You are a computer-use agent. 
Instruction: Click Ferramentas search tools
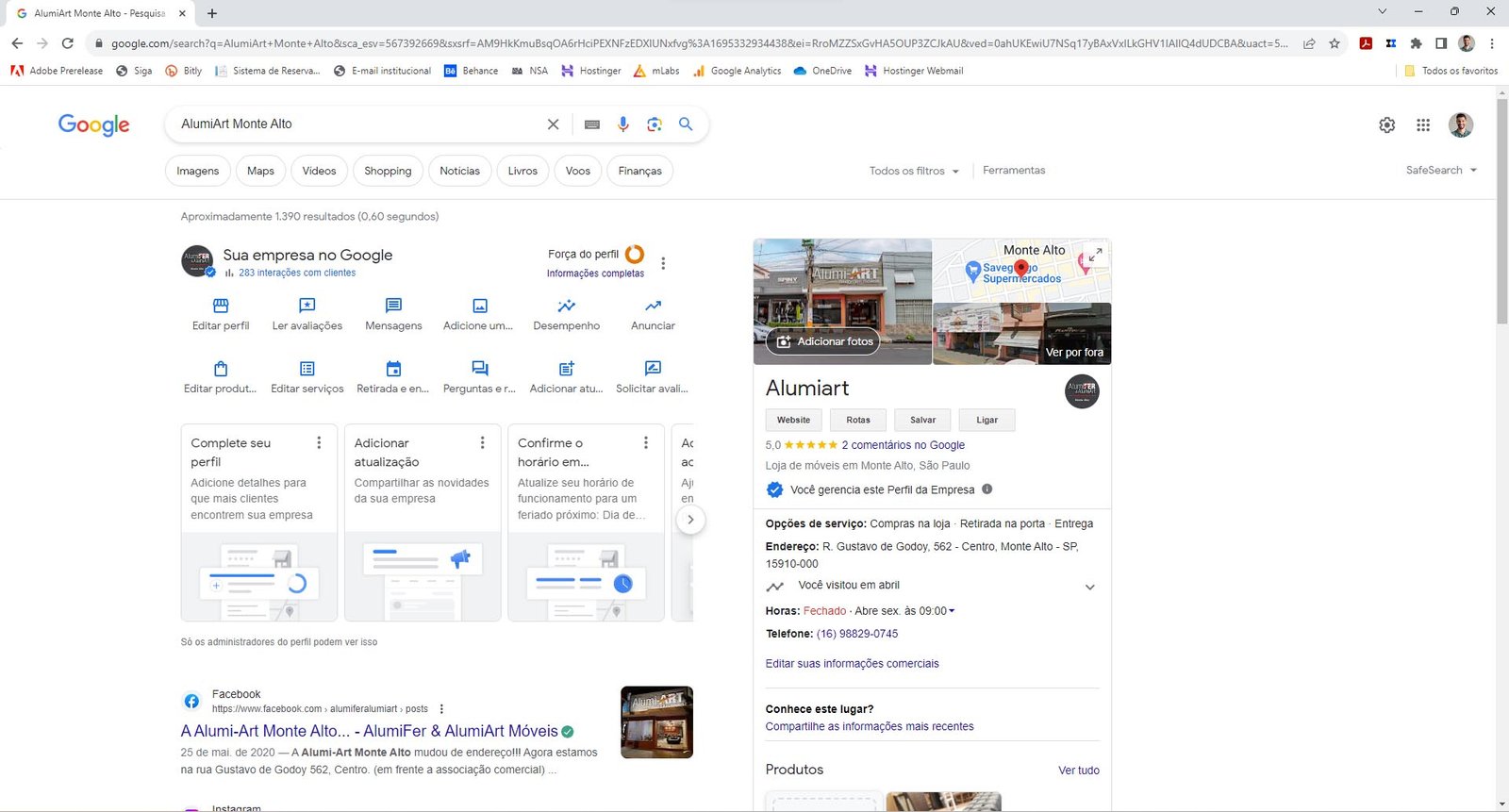coord(1014,171)
